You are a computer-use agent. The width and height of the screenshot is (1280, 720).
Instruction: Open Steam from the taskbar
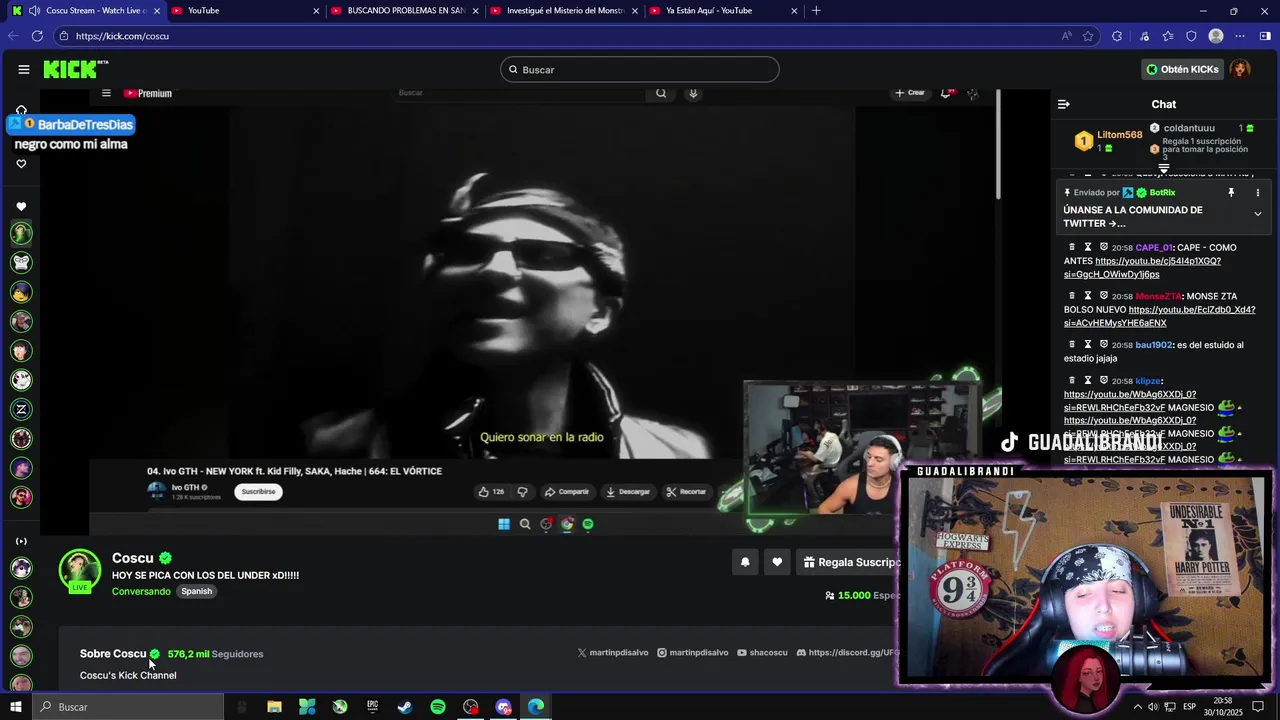click(x=405, y=707)
